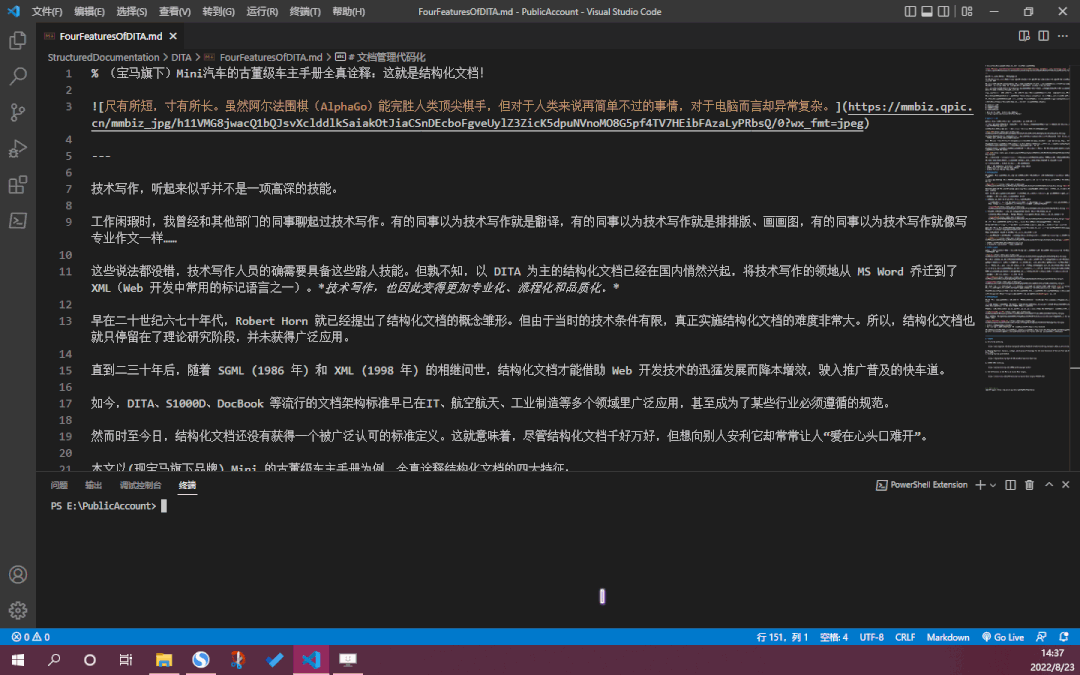Kill terminal with trash icon
The width and height of the screenshot is (1080, 675).
(1030, 485)
